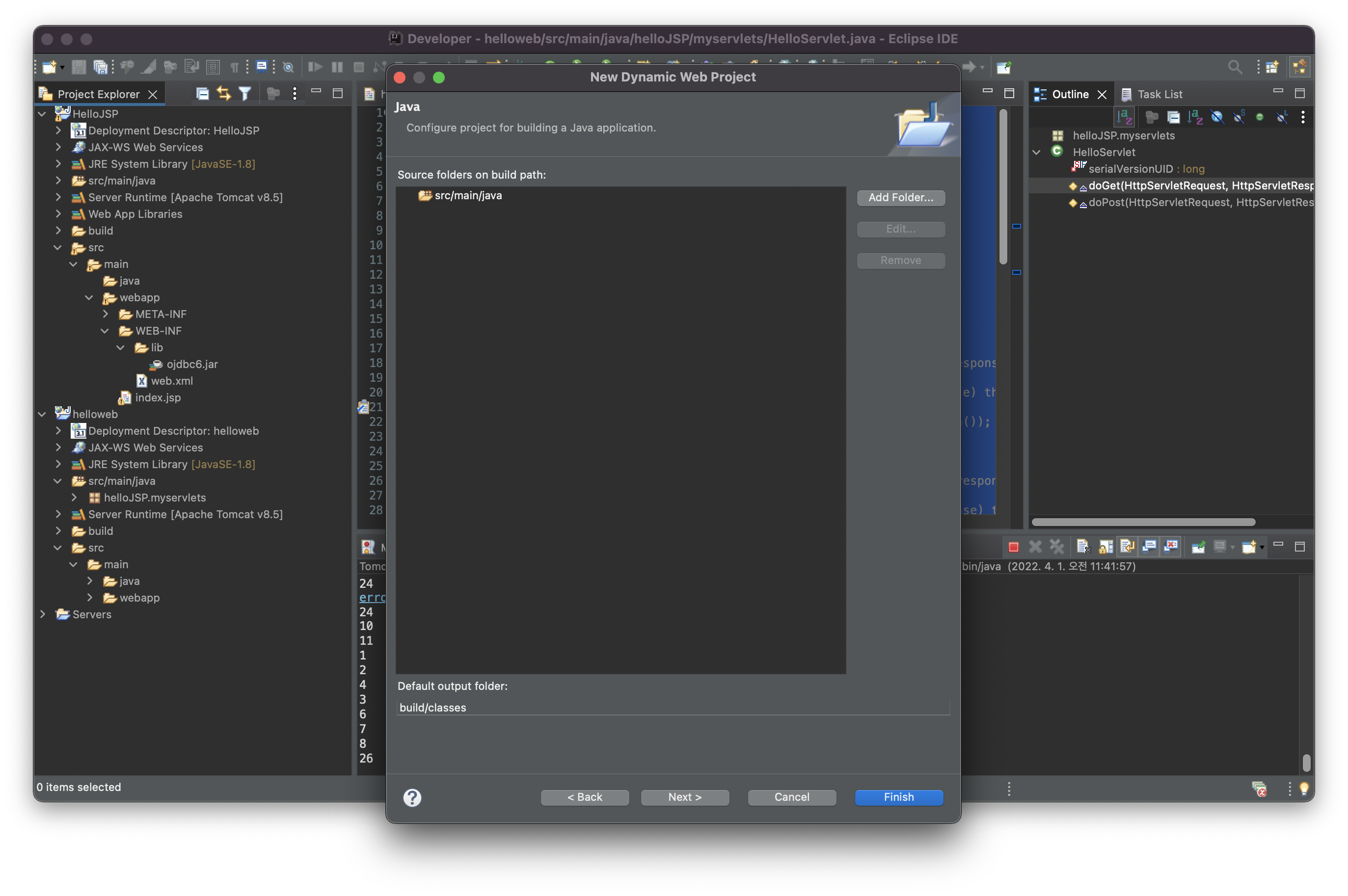
Task: Click the Save All toolbar icon
Action: (101, 67)
